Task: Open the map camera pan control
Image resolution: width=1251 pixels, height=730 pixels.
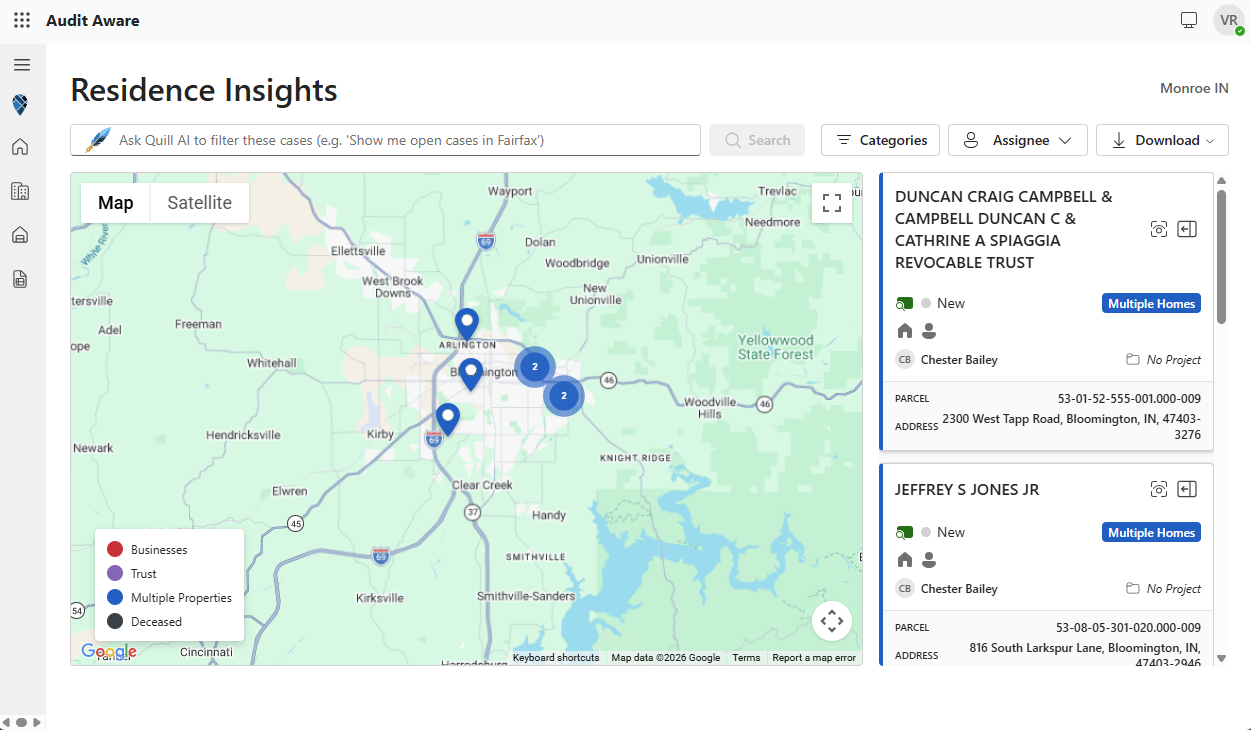Action: click(832, 621)
